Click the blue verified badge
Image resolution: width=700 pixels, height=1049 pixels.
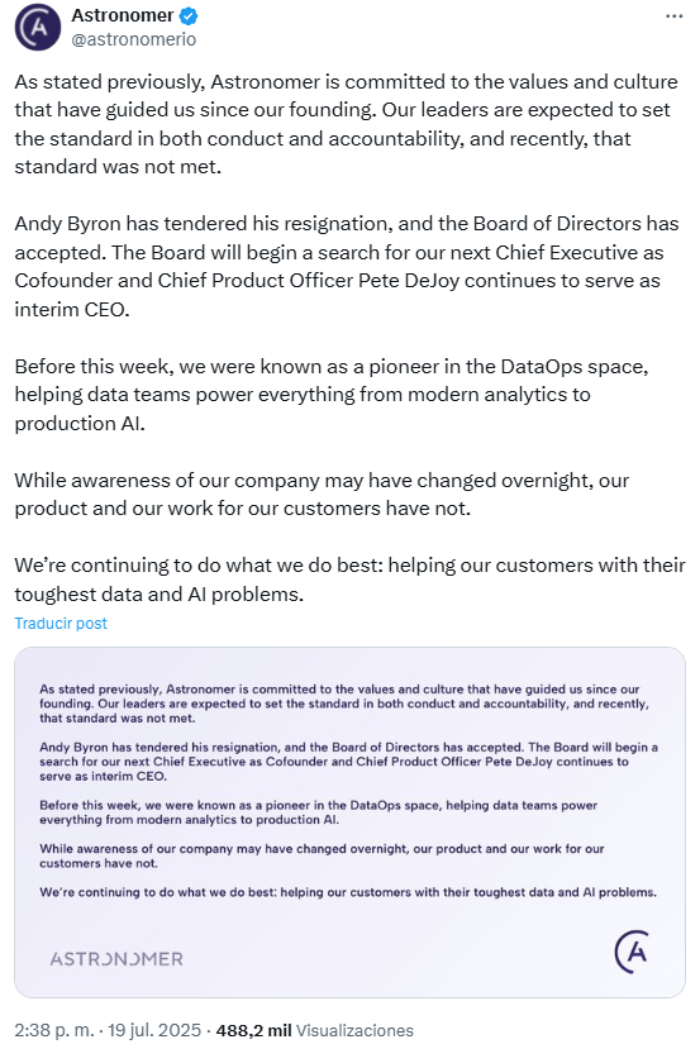tap(187, 17)
